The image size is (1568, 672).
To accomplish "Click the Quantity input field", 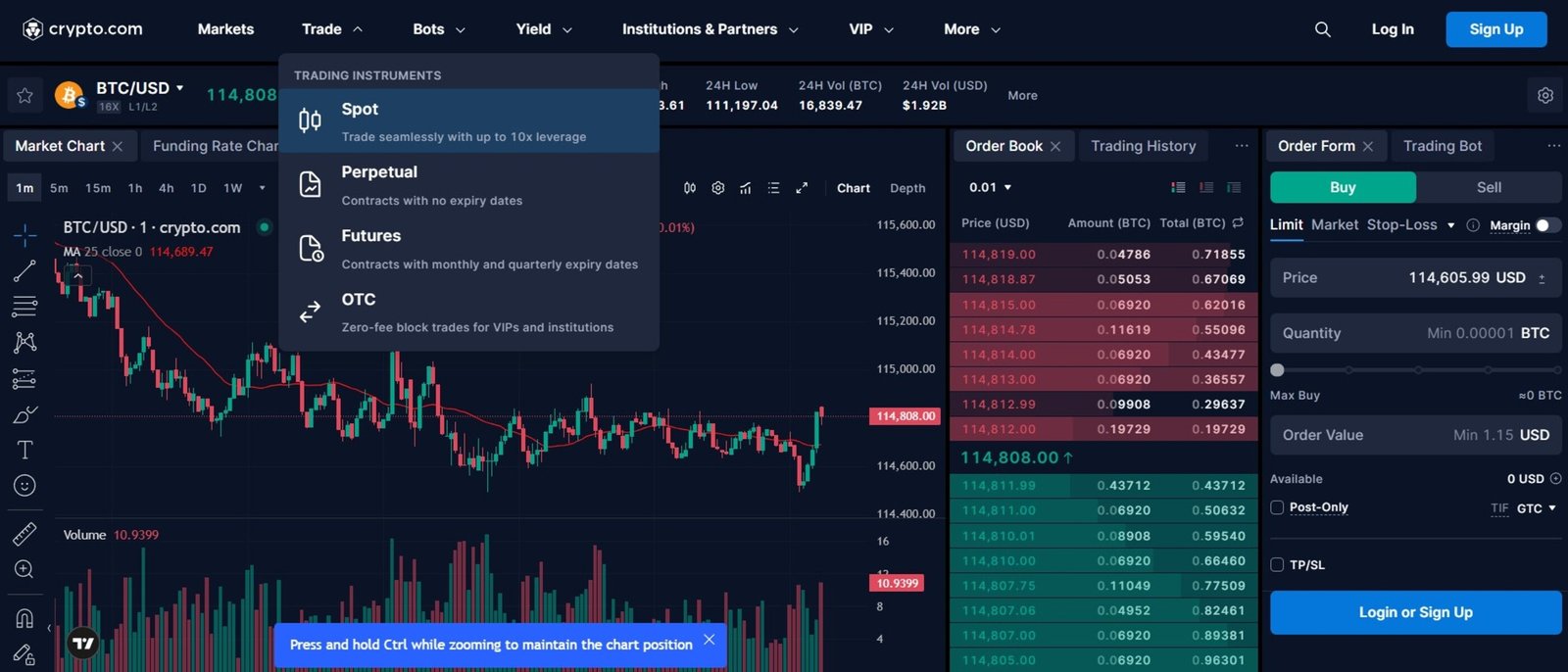I will [x=1415, y=333].
